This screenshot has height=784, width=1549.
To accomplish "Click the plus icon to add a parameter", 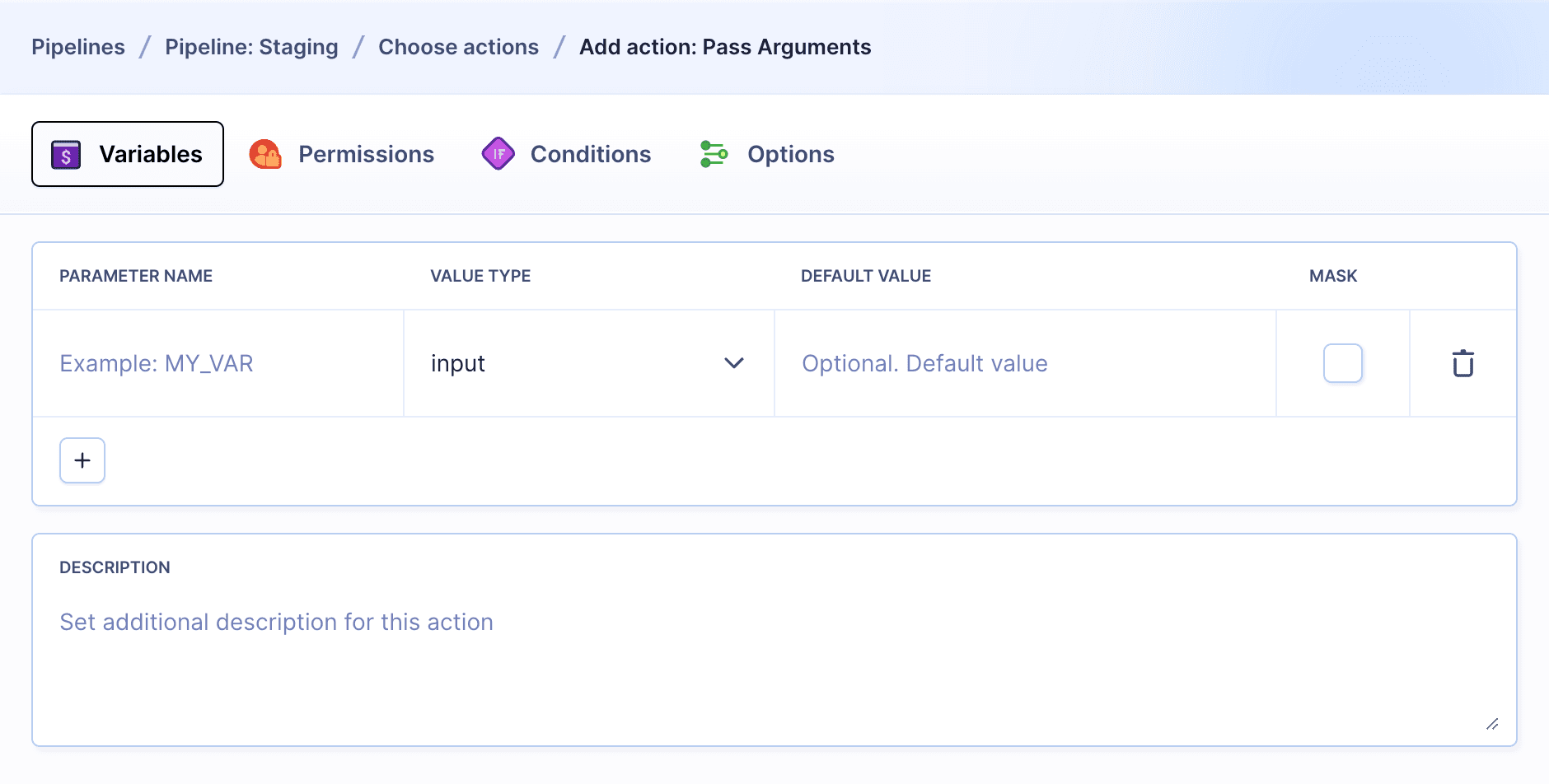I will (x=82, y=460).
